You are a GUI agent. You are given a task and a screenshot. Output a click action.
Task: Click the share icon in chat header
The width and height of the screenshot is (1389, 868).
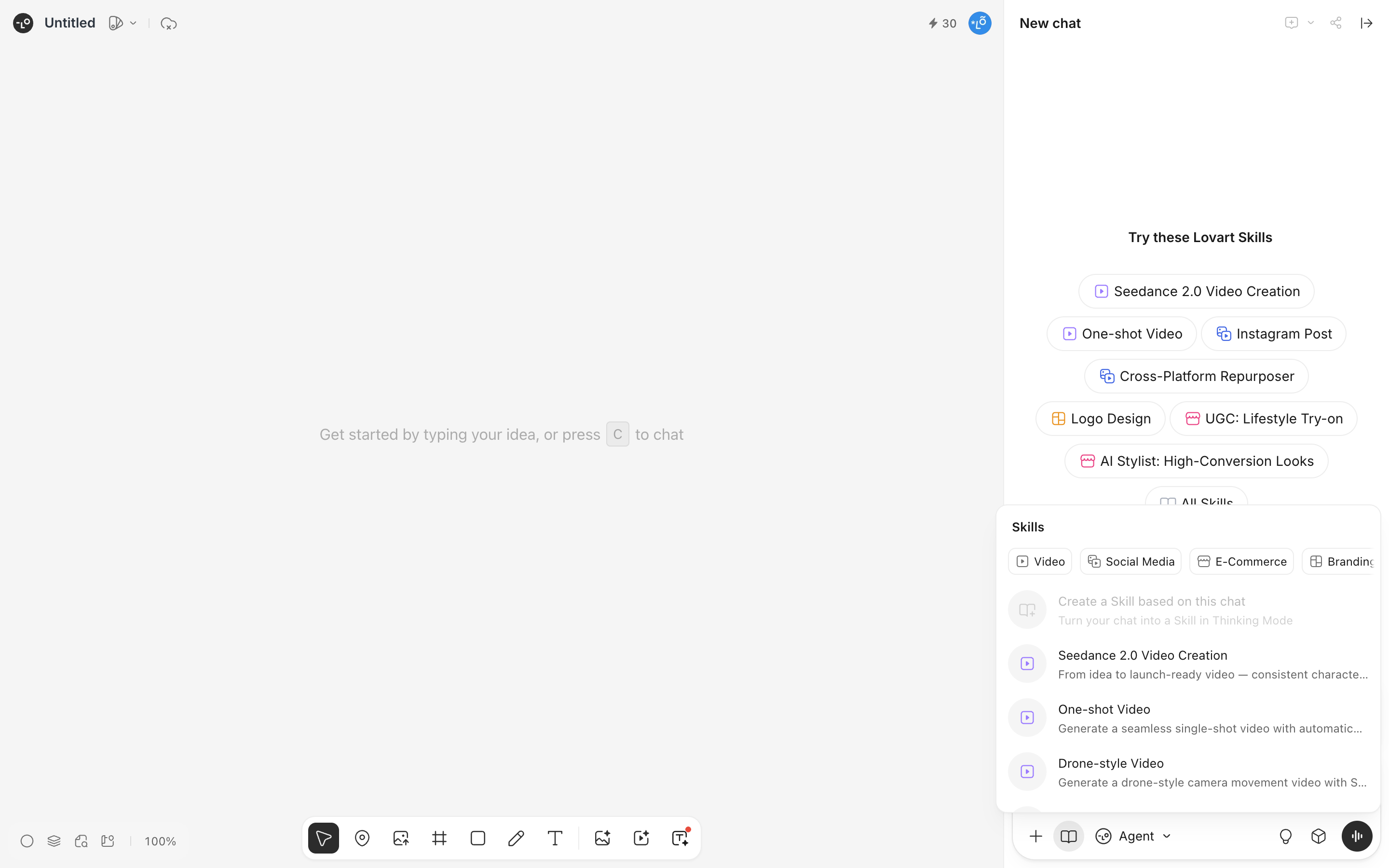pyautogui.click(x=1335, y=23)
